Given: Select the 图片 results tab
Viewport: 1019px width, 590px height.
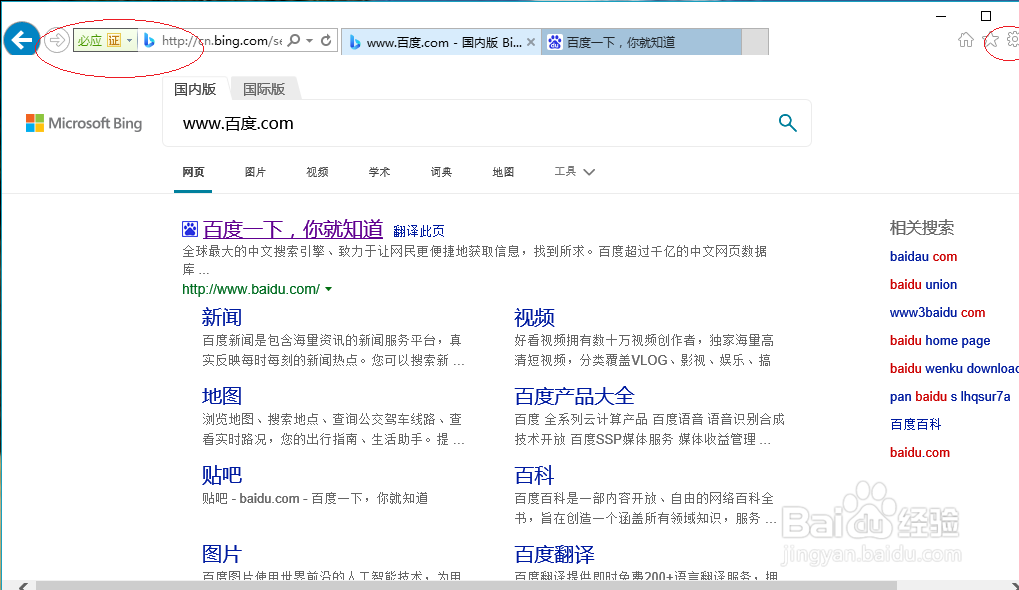Looking at the screenshot, I should (x=255, y=172).
